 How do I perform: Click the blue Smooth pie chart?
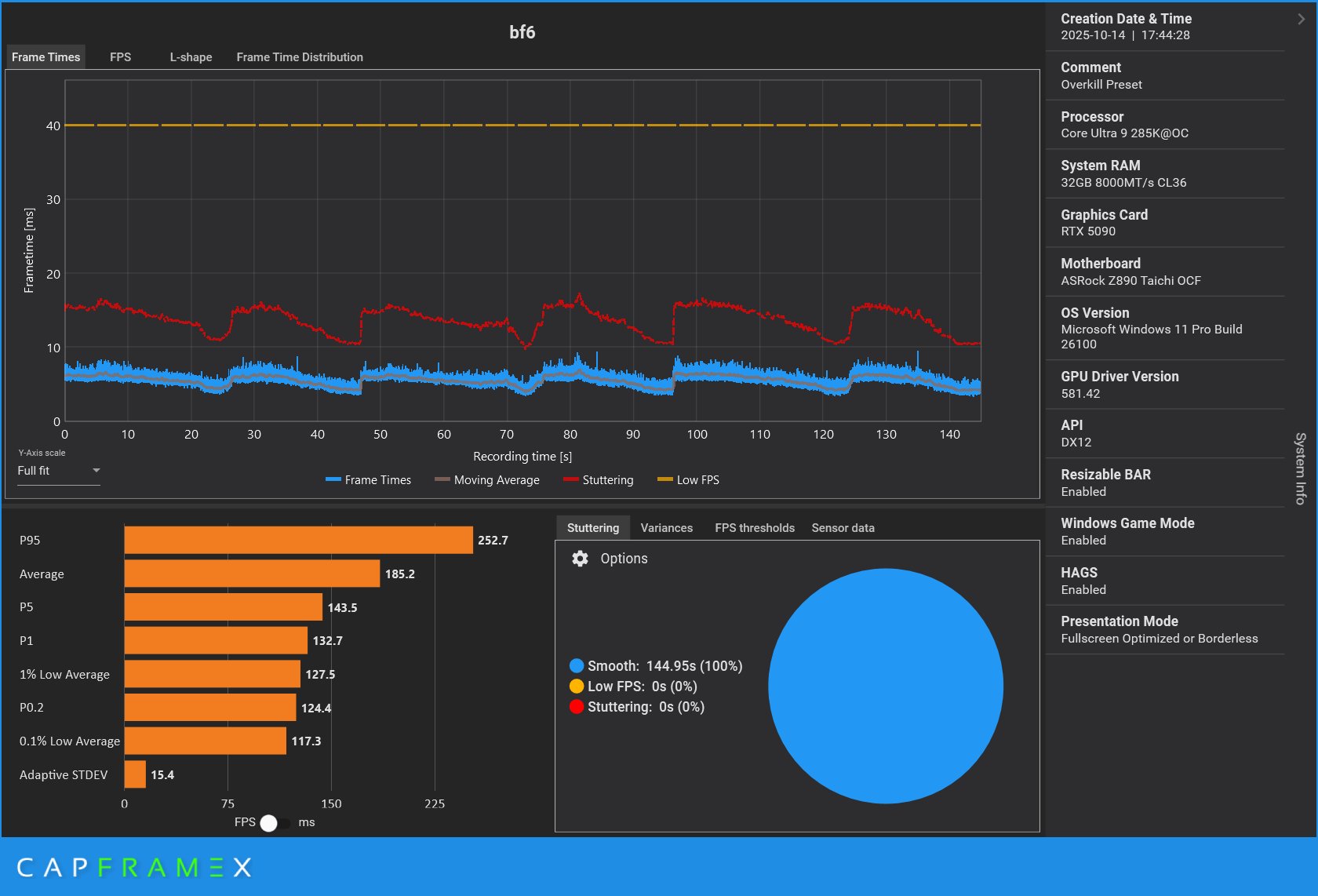[886, 686]
